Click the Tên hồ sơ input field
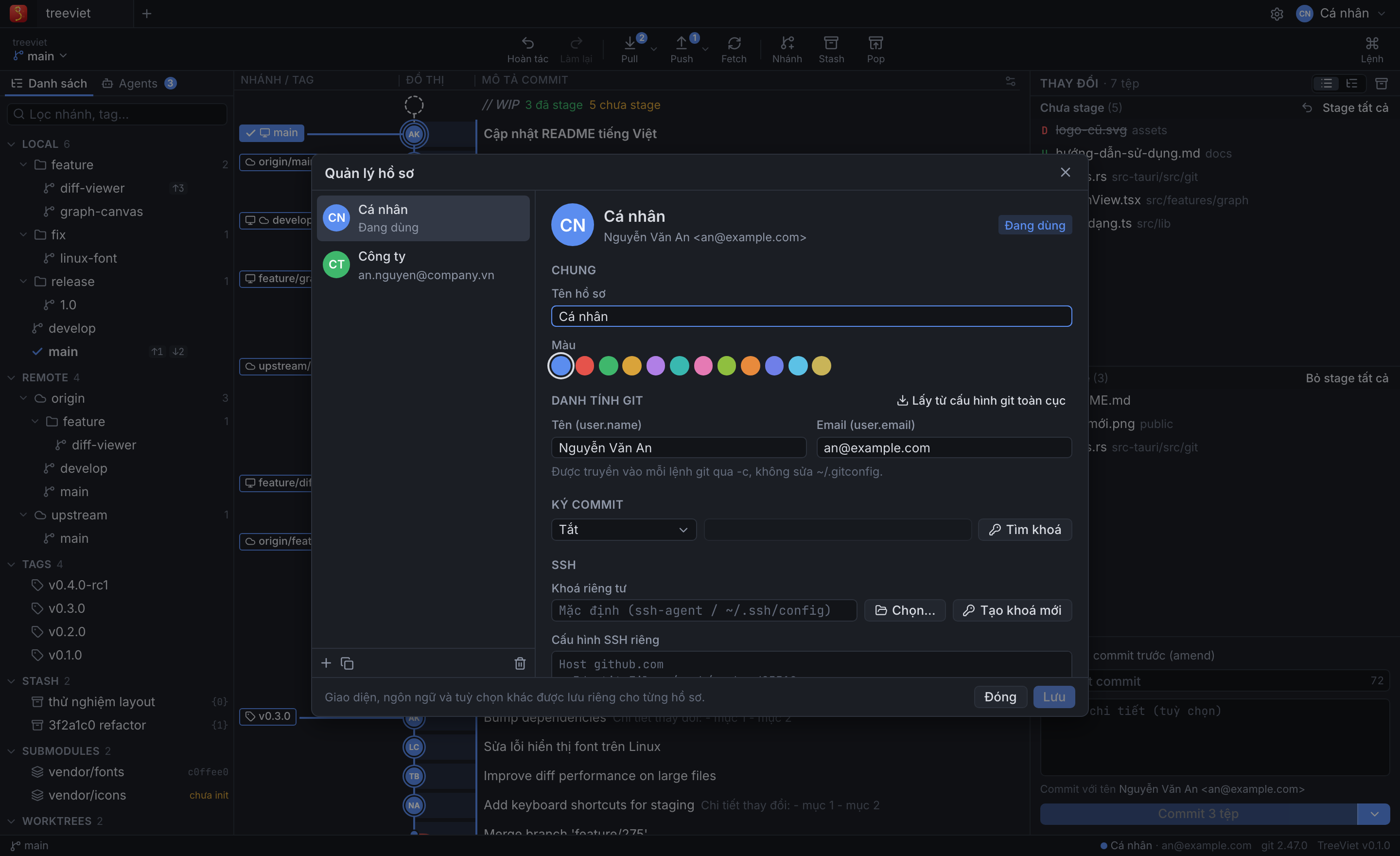1400x856 pixels. (811, 316)
